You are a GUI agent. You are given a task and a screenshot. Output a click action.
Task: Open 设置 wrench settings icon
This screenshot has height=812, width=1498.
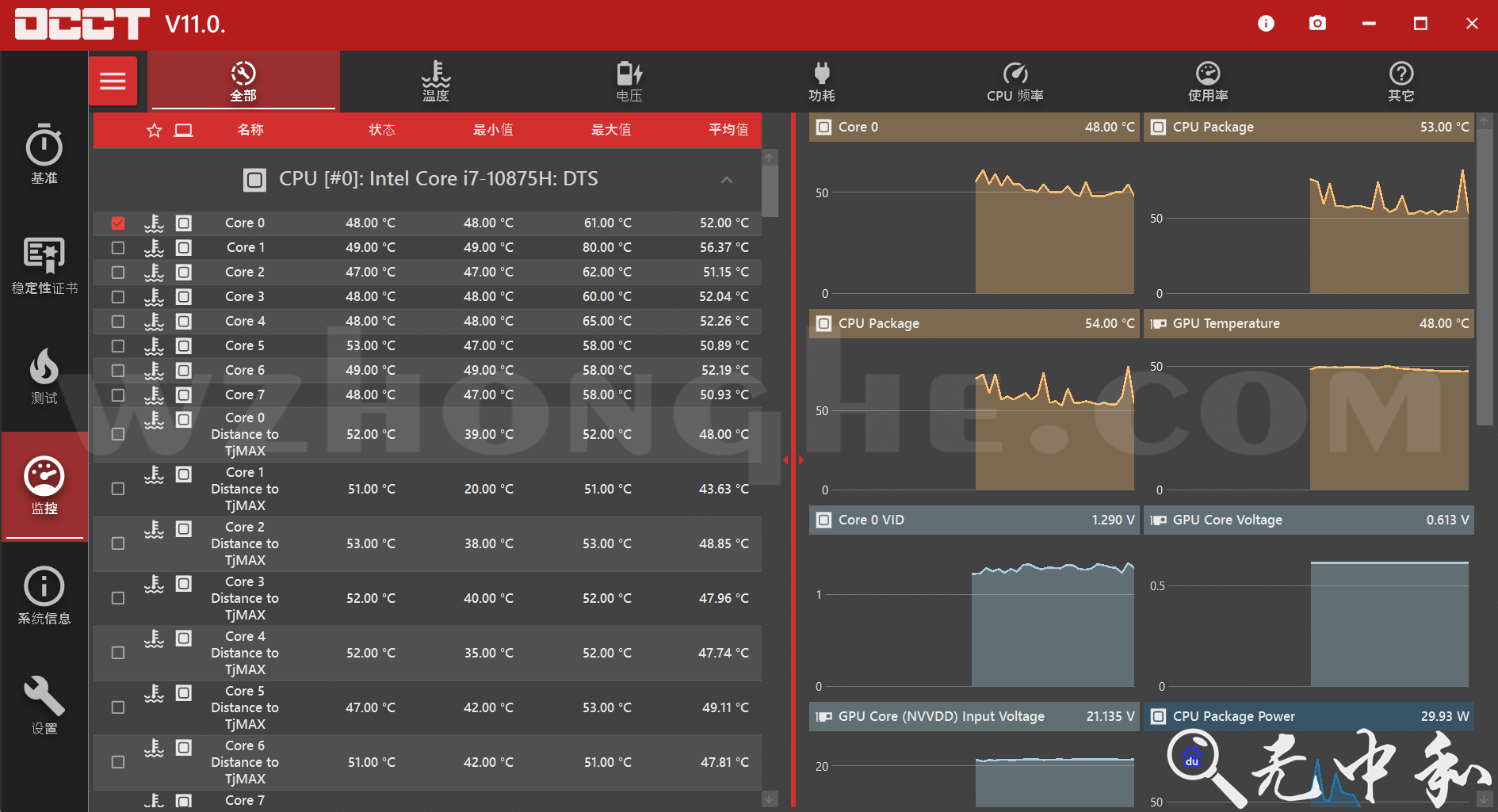pos(44,705)
